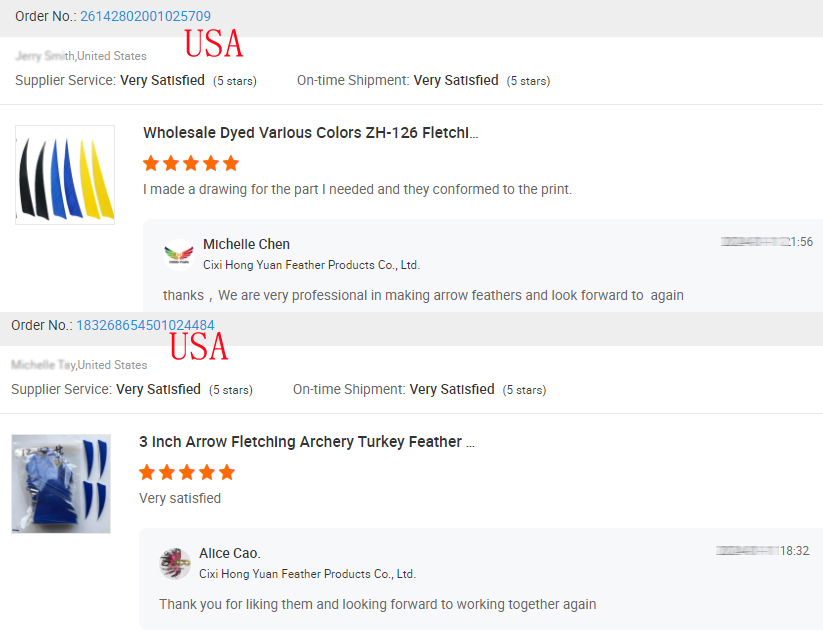The height and width of the screenshot is (636, 823).
Task: Click Alice Cao's avatar icon
Action: pos(175,563)
